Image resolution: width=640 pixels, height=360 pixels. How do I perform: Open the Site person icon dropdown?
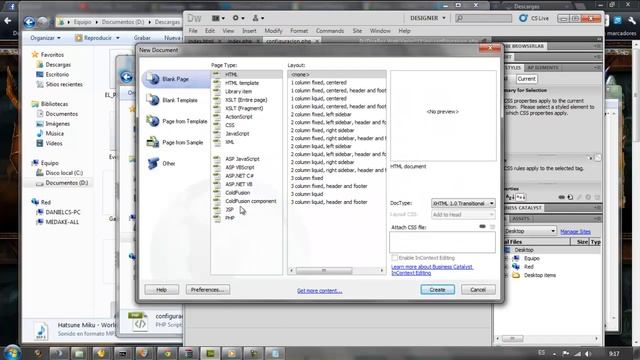(258, 18)
